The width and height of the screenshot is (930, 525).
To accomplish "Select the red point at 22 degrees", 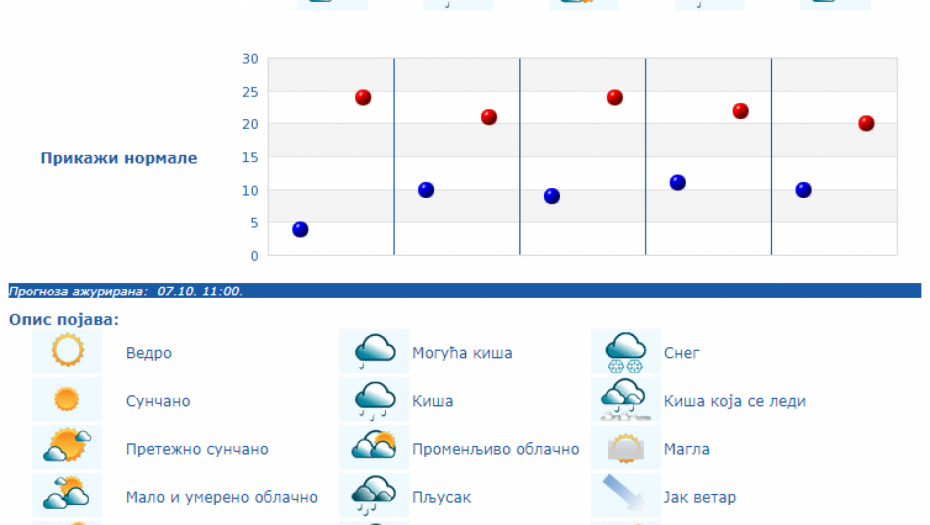I will [741, 111].
